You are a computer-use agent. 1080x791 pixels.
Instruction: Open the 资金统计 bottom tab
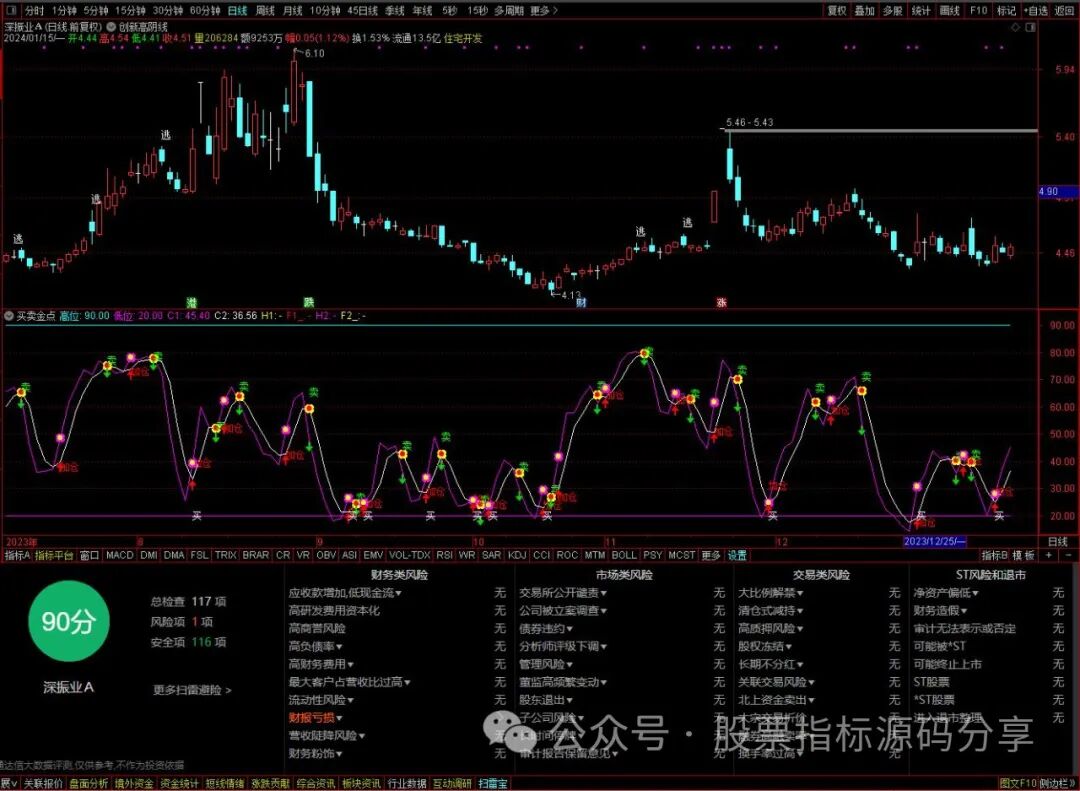(179, 784)
